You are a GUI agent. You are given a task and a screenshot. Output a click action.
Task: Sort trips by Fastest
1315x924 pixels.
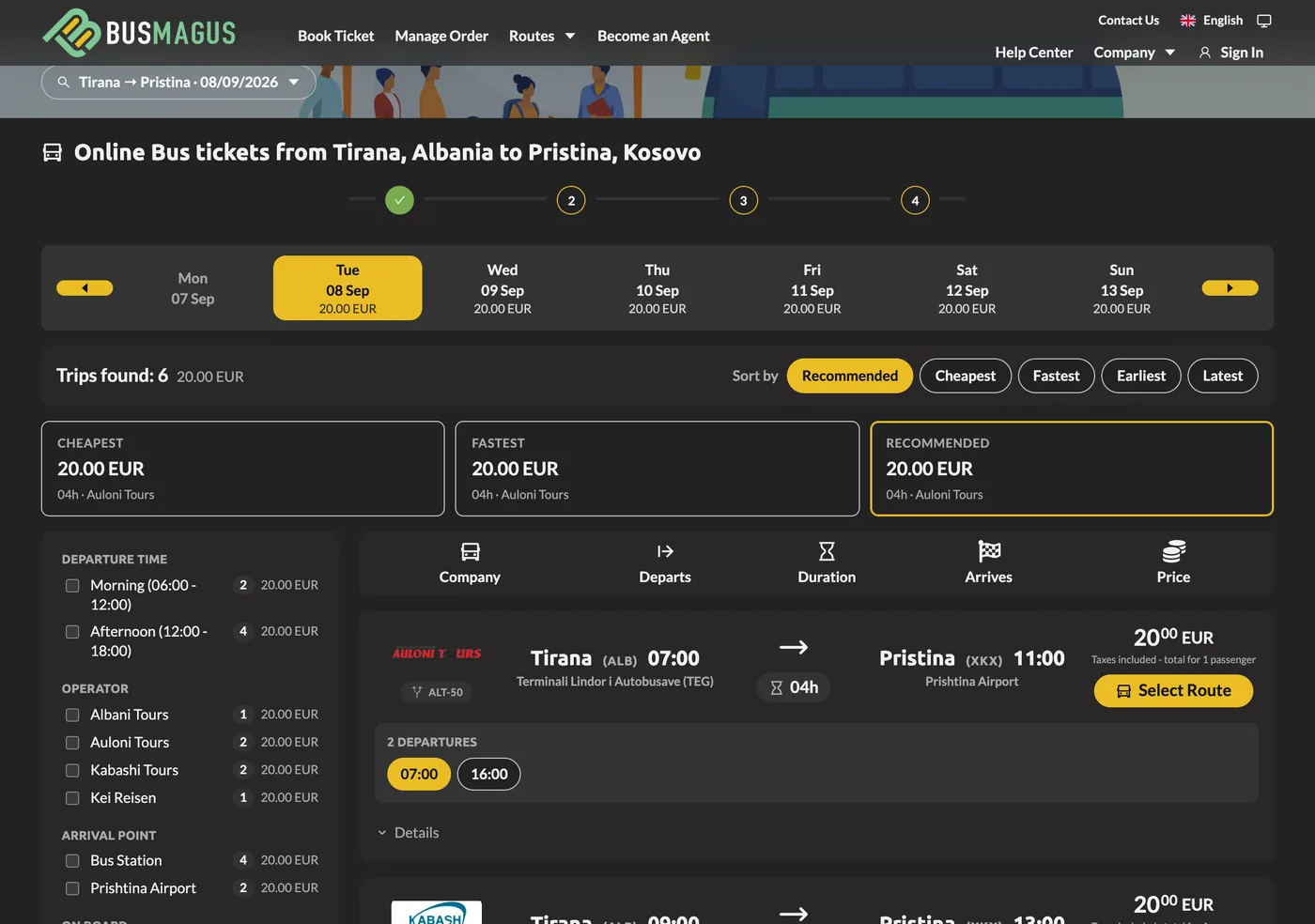click(x=1057, y=377)
